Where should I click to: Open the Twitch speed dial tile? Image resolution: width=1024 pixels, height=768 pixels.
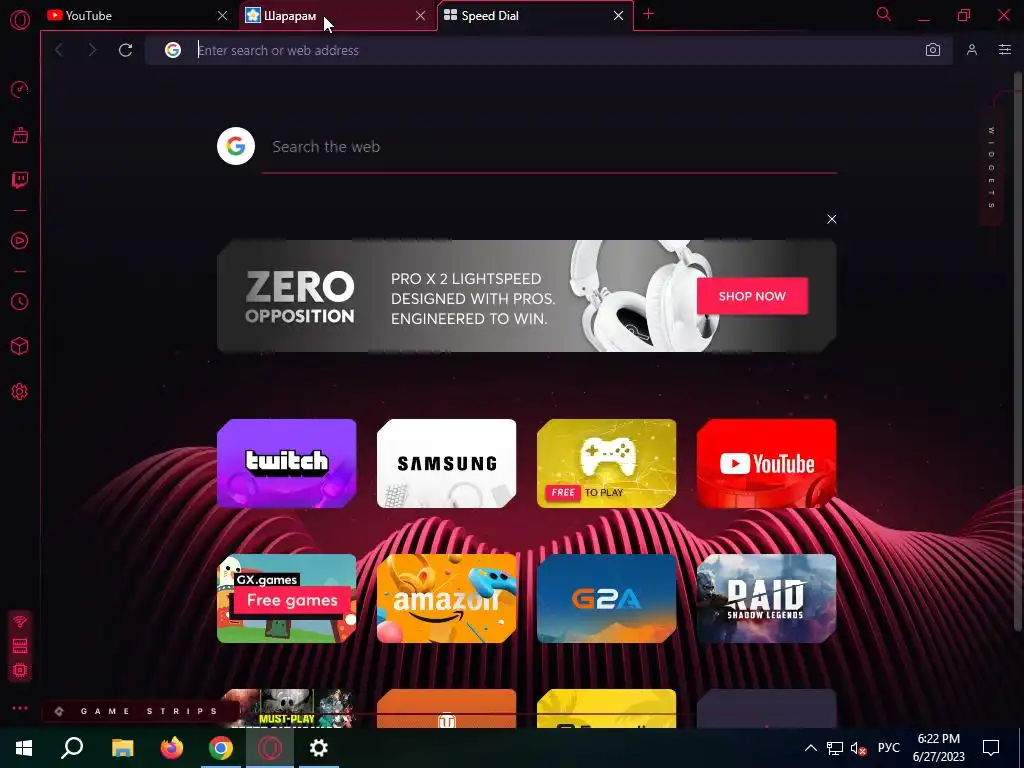point(287,464)
